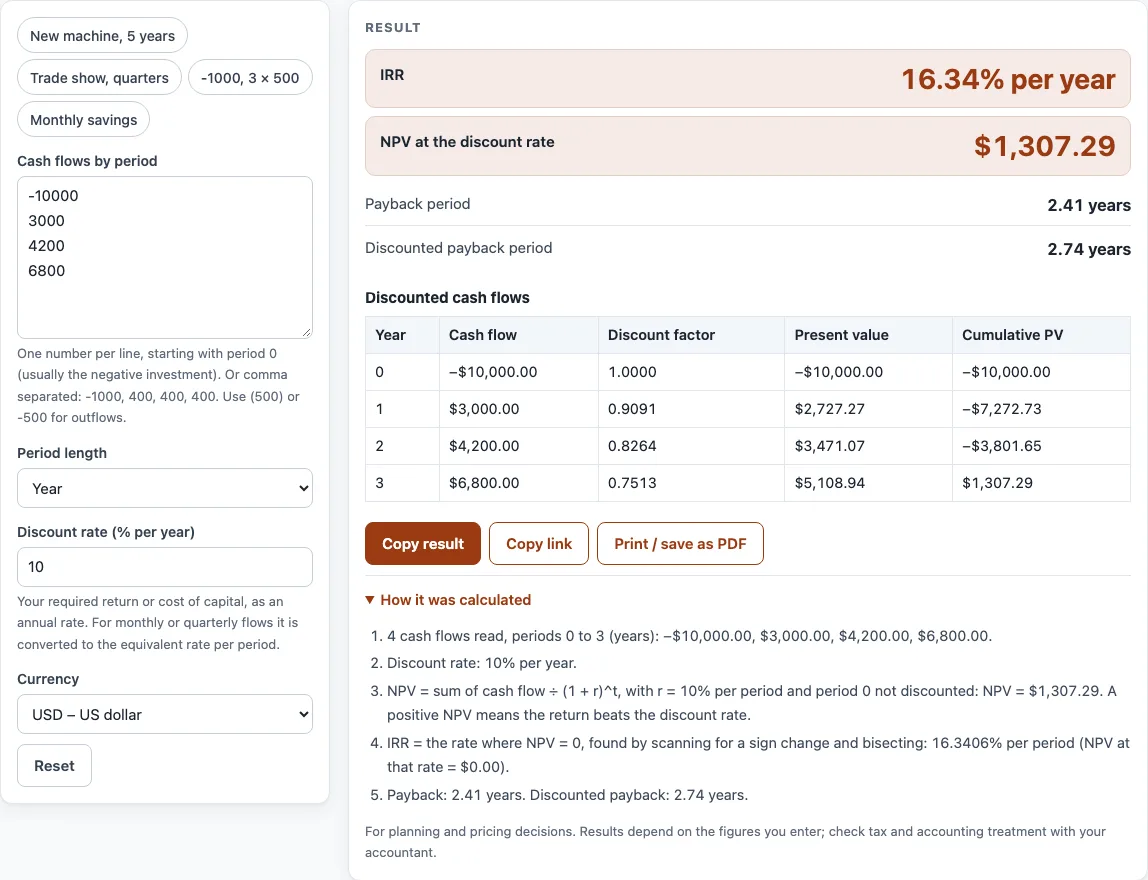Click Print / save as PDF

pos(680,543)
